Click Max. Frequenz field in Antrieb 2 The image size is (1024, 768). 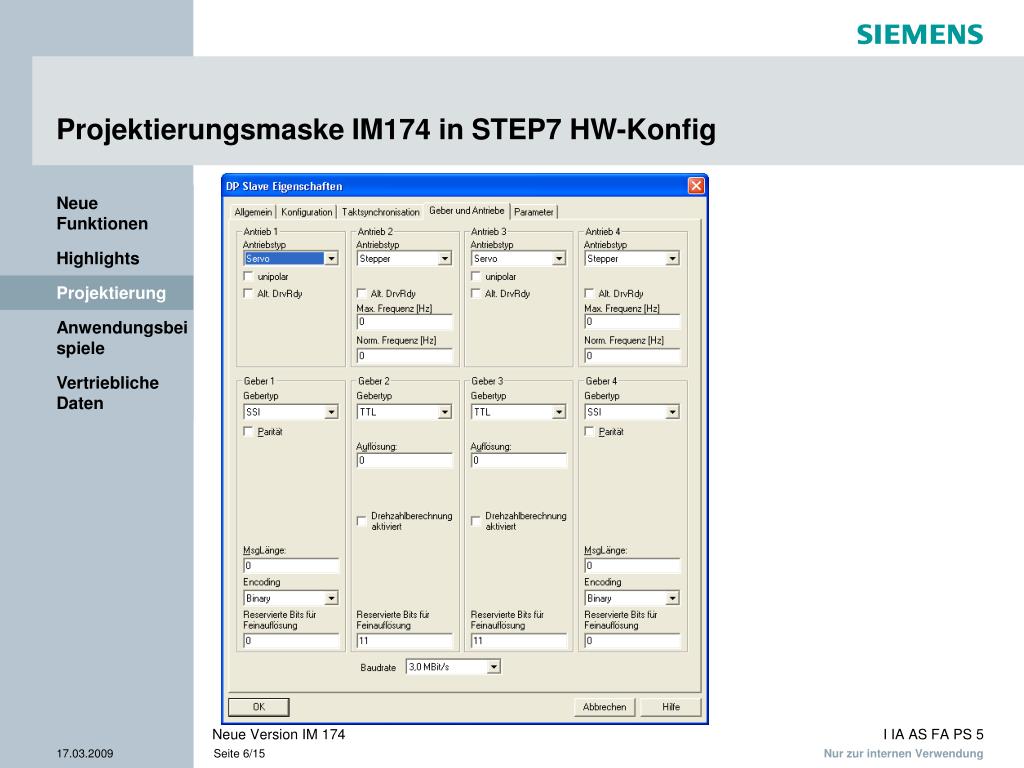coord(404,322)
